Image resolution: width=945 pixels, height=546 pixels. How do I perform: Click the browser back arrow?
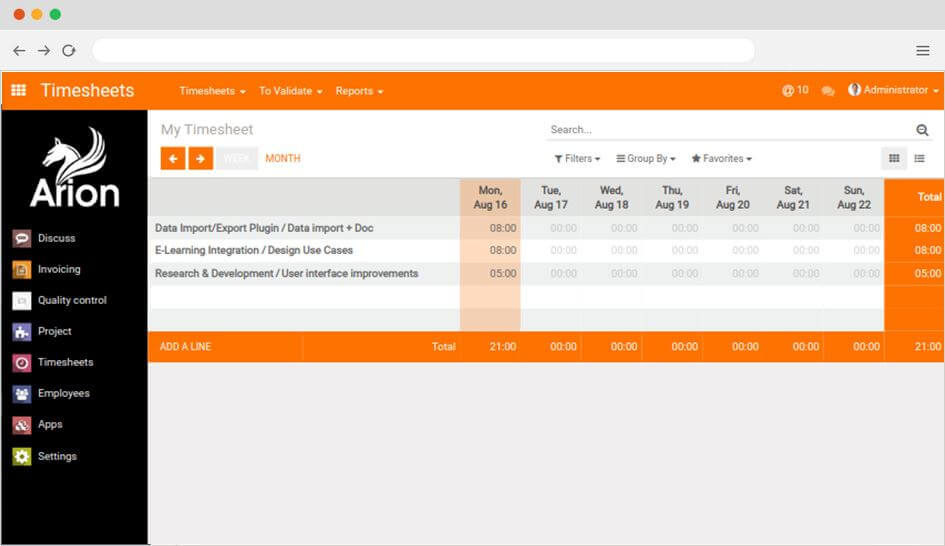[x=19, y=51]
